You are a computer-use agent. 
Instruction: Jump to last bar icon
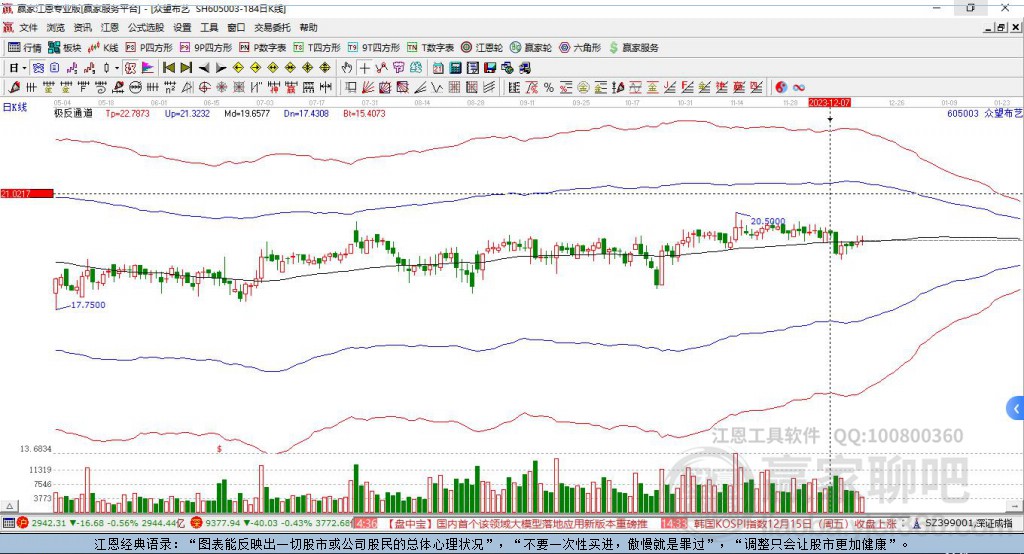tap(186, 68)
